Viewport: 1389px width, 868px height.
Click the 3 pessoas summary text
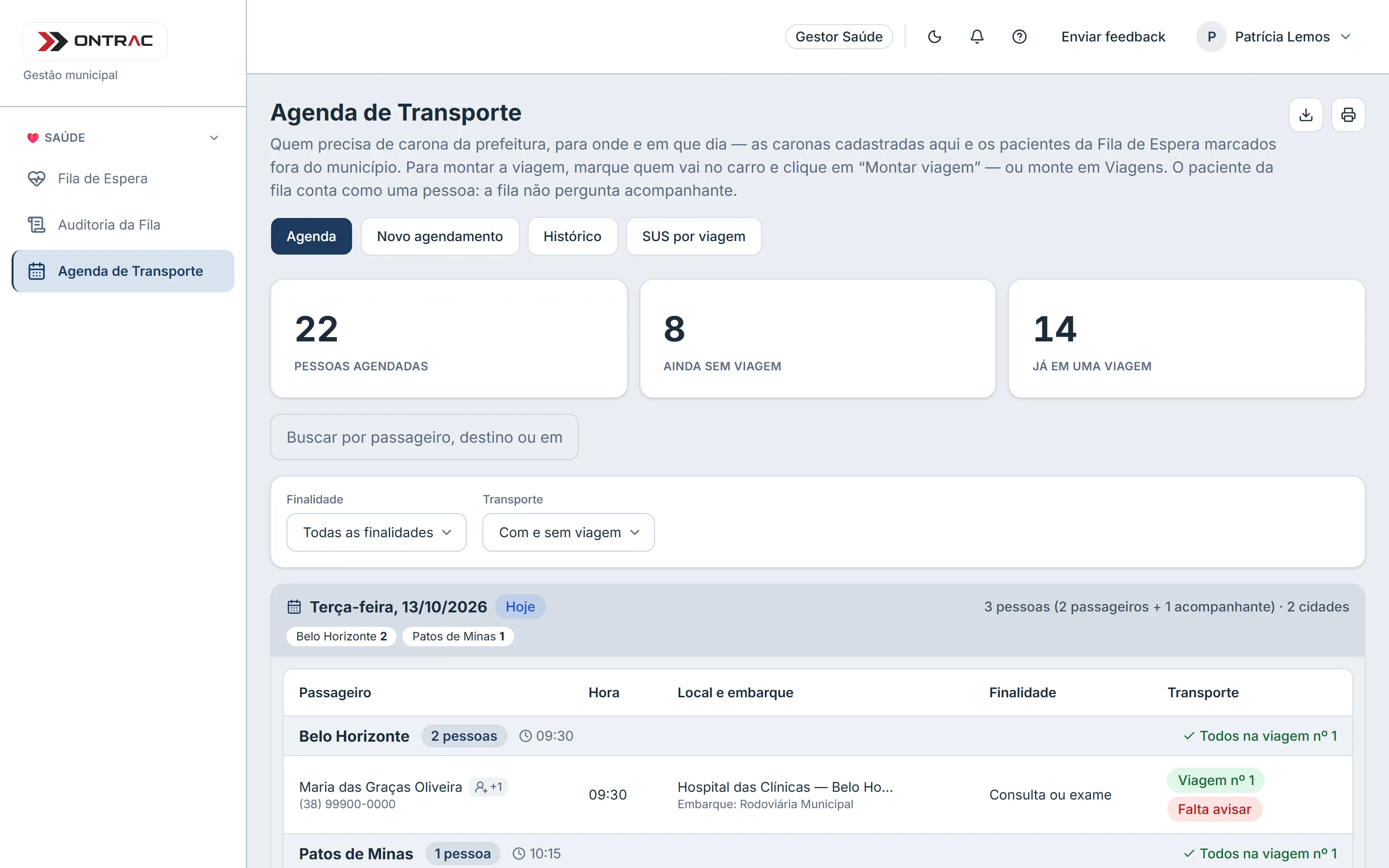coord(1166,607)
